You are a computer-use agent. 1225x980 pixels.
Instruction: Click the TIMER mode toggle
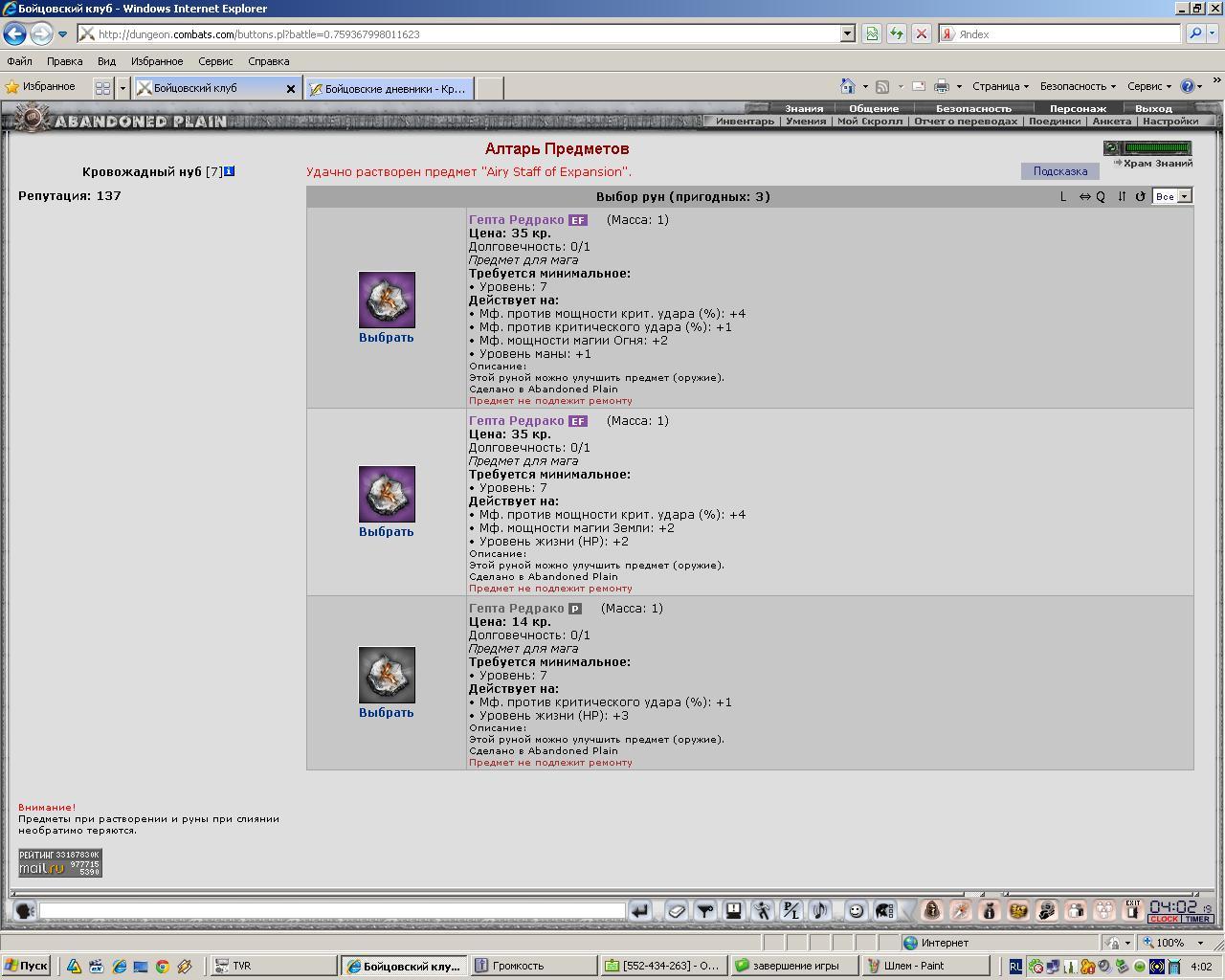point(1197,919)
